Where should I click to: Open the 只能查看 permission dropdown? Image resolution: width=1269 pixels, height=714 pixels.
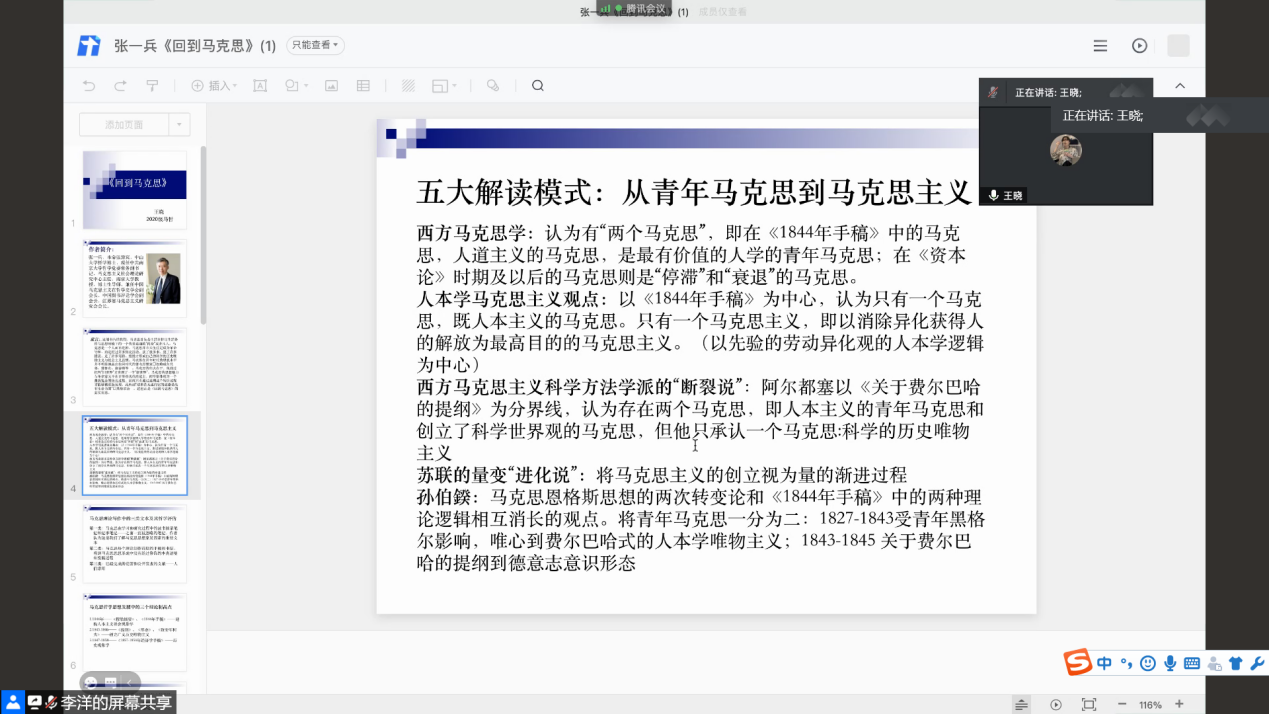[315, 45]
